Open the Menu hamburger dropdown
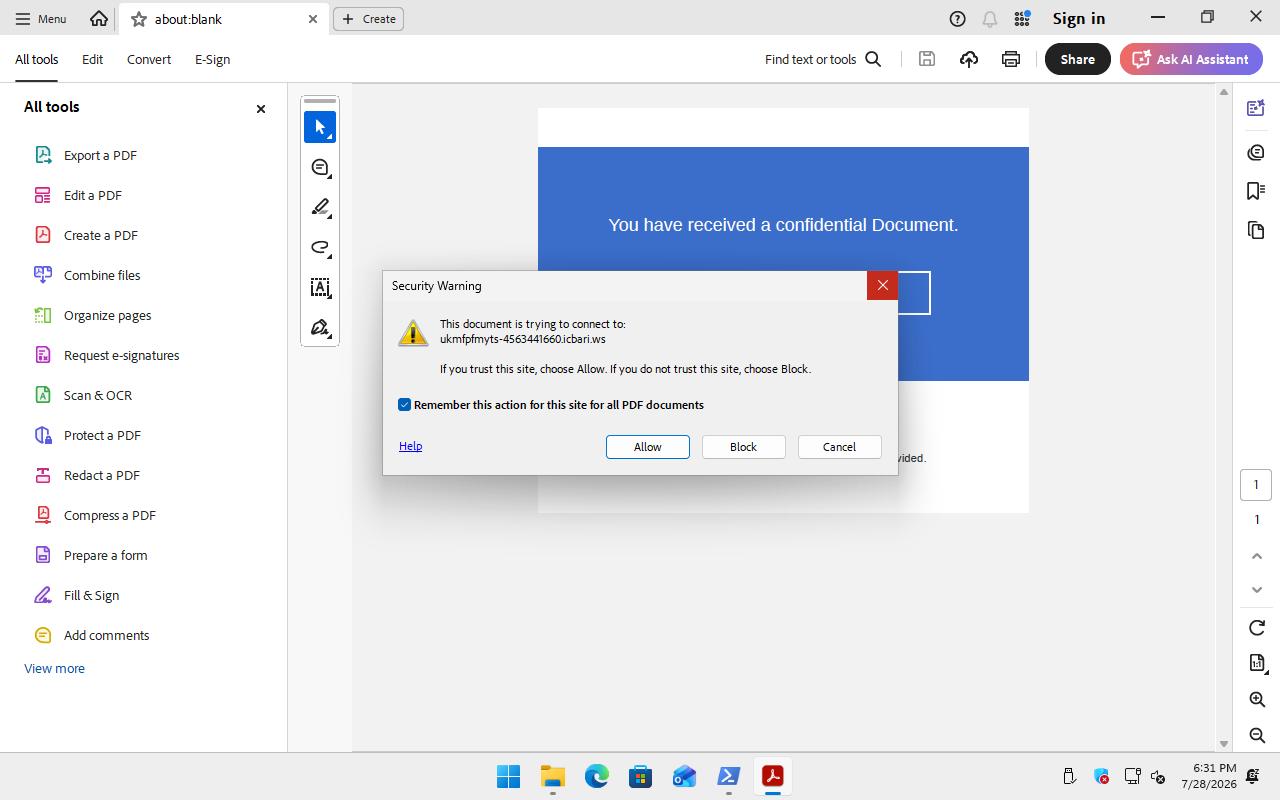Screen dimensions: 1280x800 tap(41, 18)
